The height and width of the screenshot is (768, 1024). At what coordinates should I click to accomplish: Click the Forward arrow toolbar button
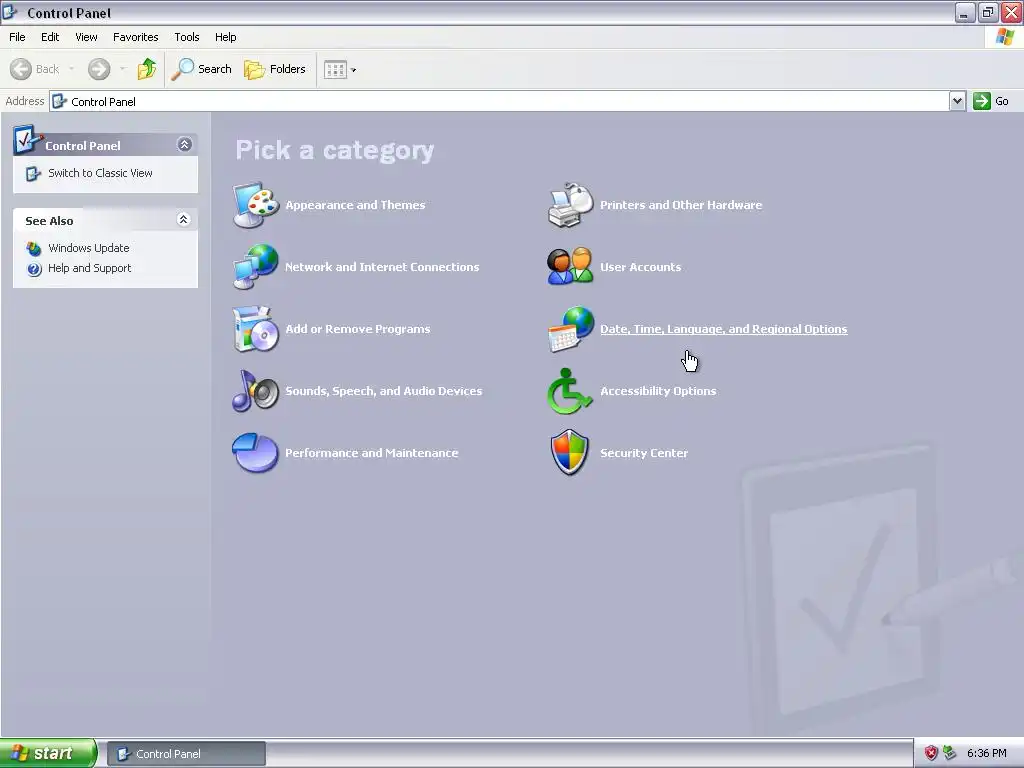(99, 69)
